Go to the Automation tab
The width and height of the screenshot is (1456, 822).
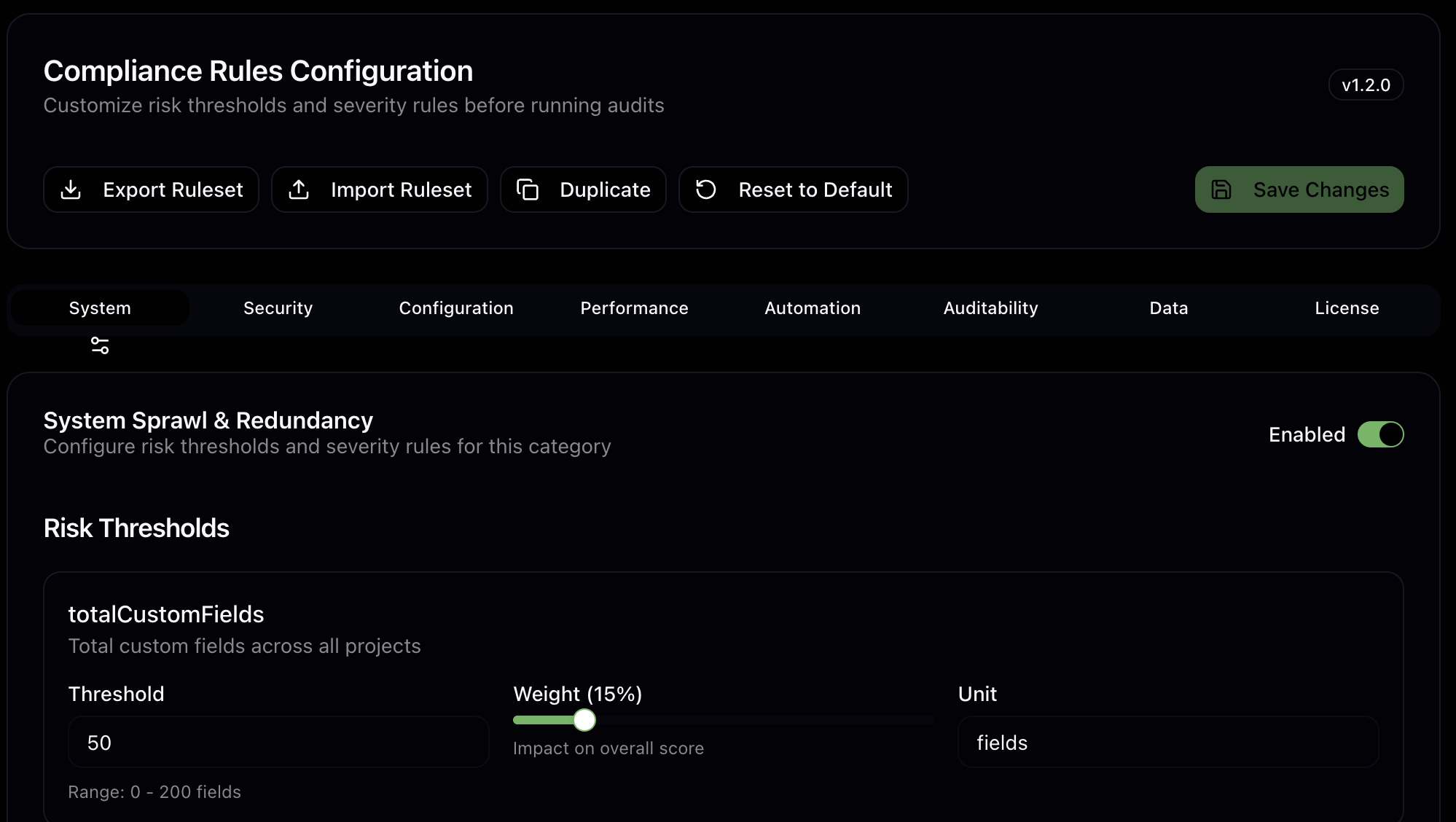pos(813,308)
